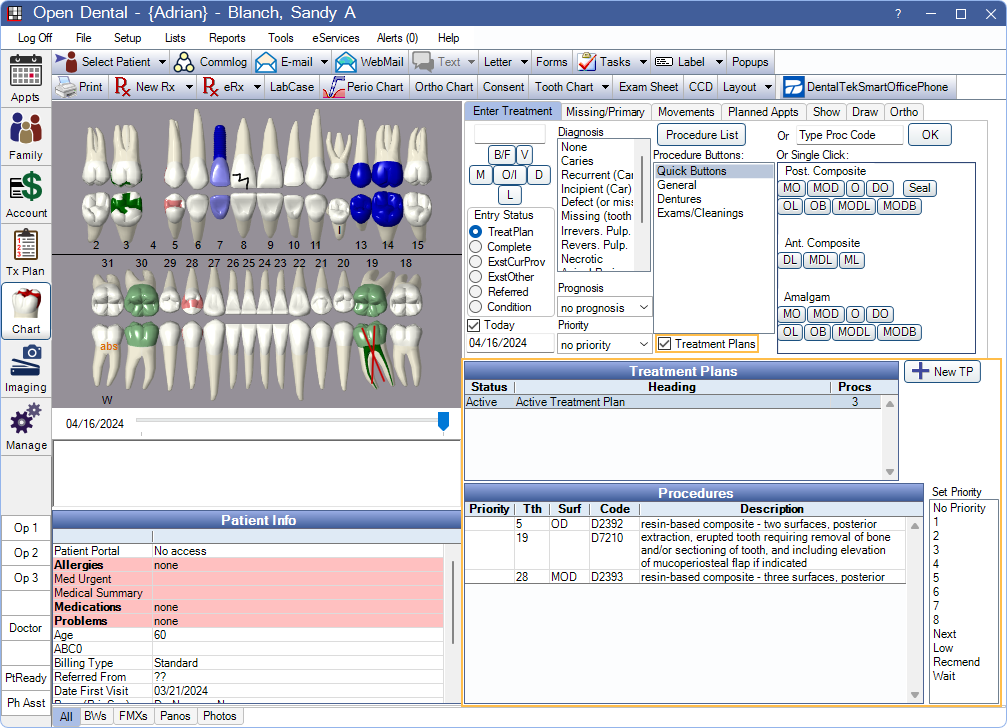
Task: Switch to the Imaging module
Action: pyautogui.click(x=25, y=368)
